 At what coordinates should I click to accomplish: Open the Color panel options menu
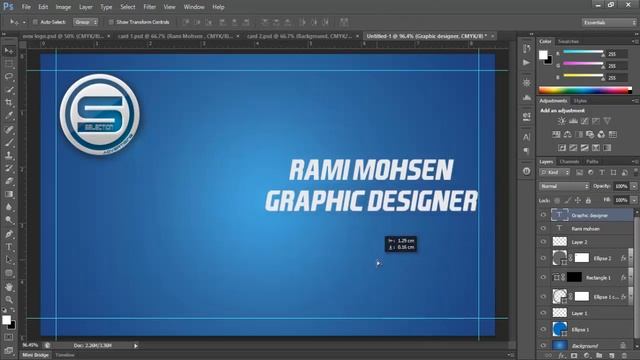tap(635, 42)
